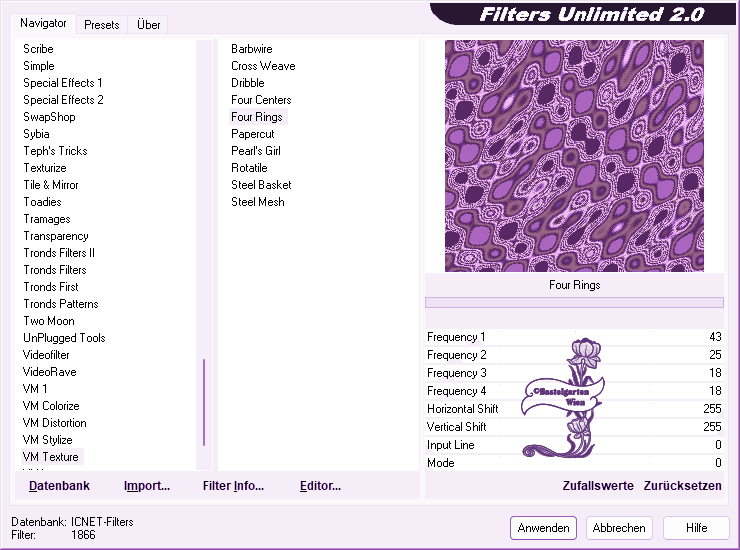The height and width of the screenshot is (550, 740).
Task: Click the Horizontal Shift slider
Action: click(574, 409)
